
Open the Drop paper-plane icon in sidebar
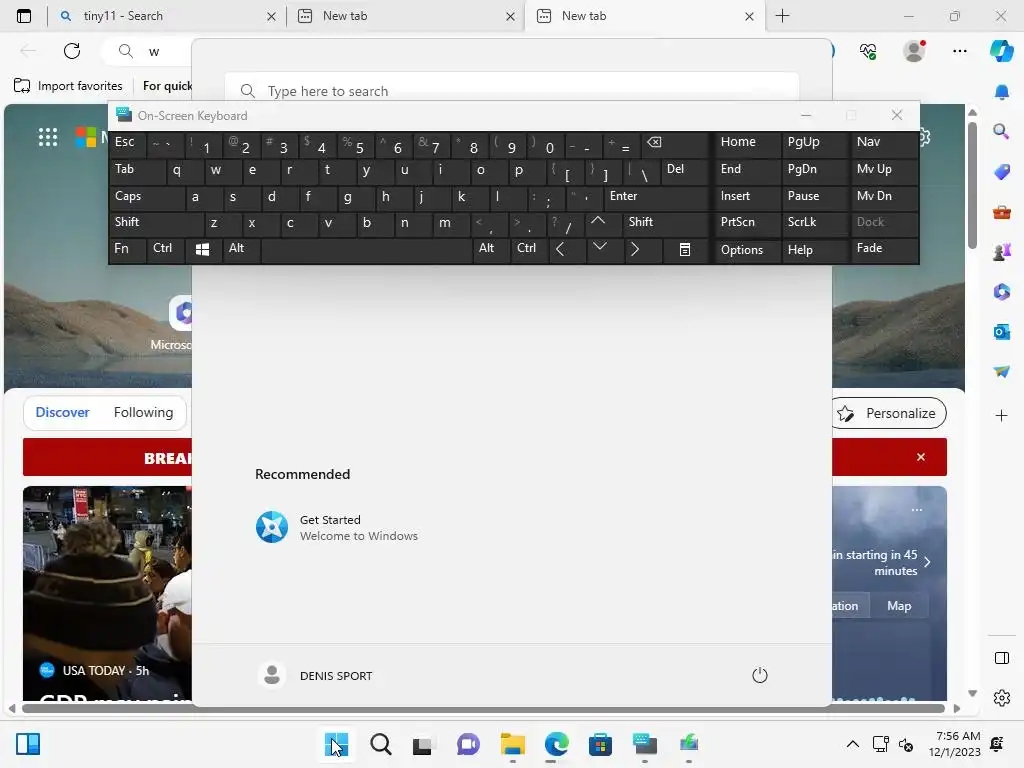tap(1001, 372)
